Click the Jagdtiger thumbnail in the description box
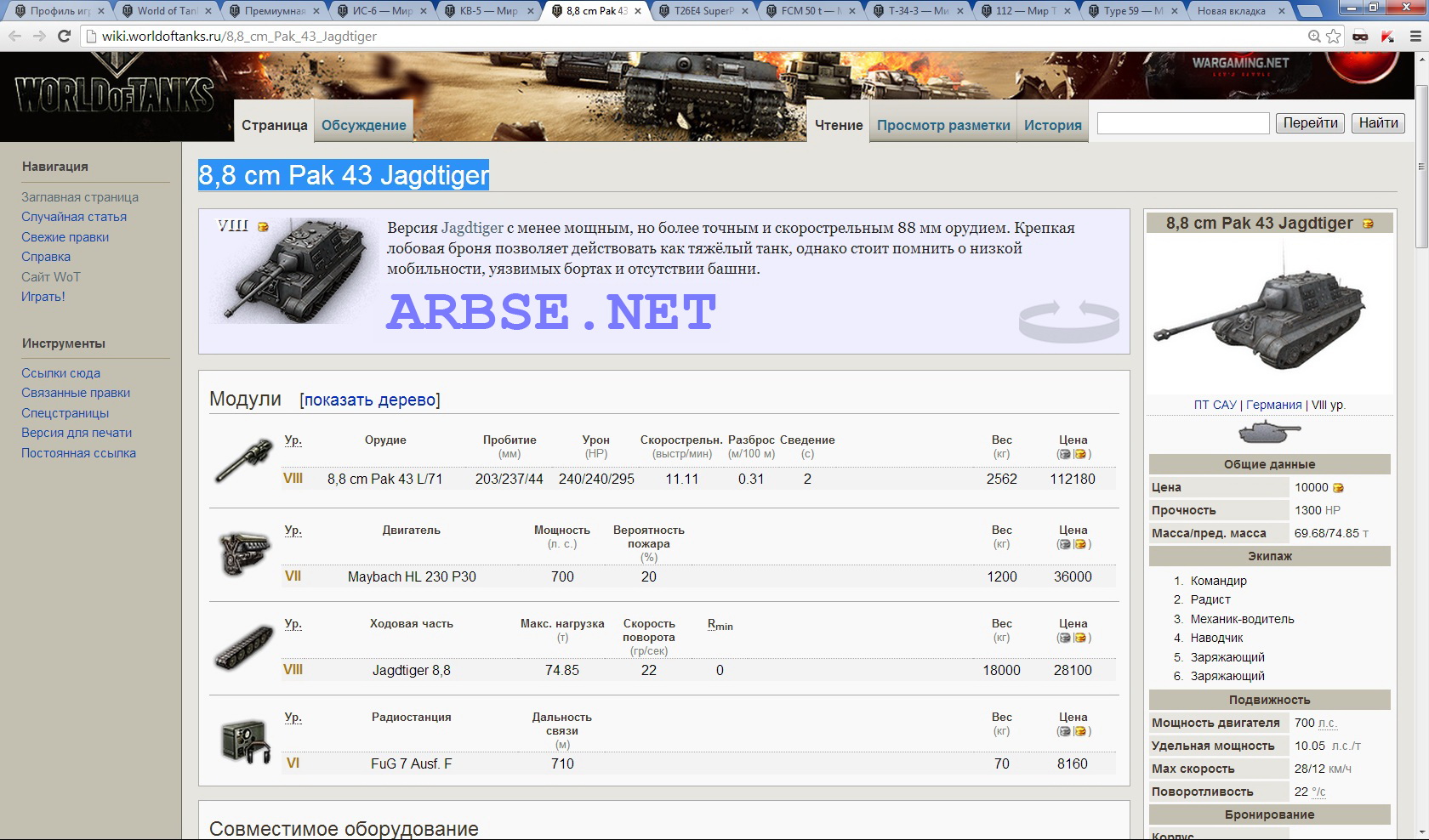This screenshot has width=1429, height=840. (x=293, y=270)
